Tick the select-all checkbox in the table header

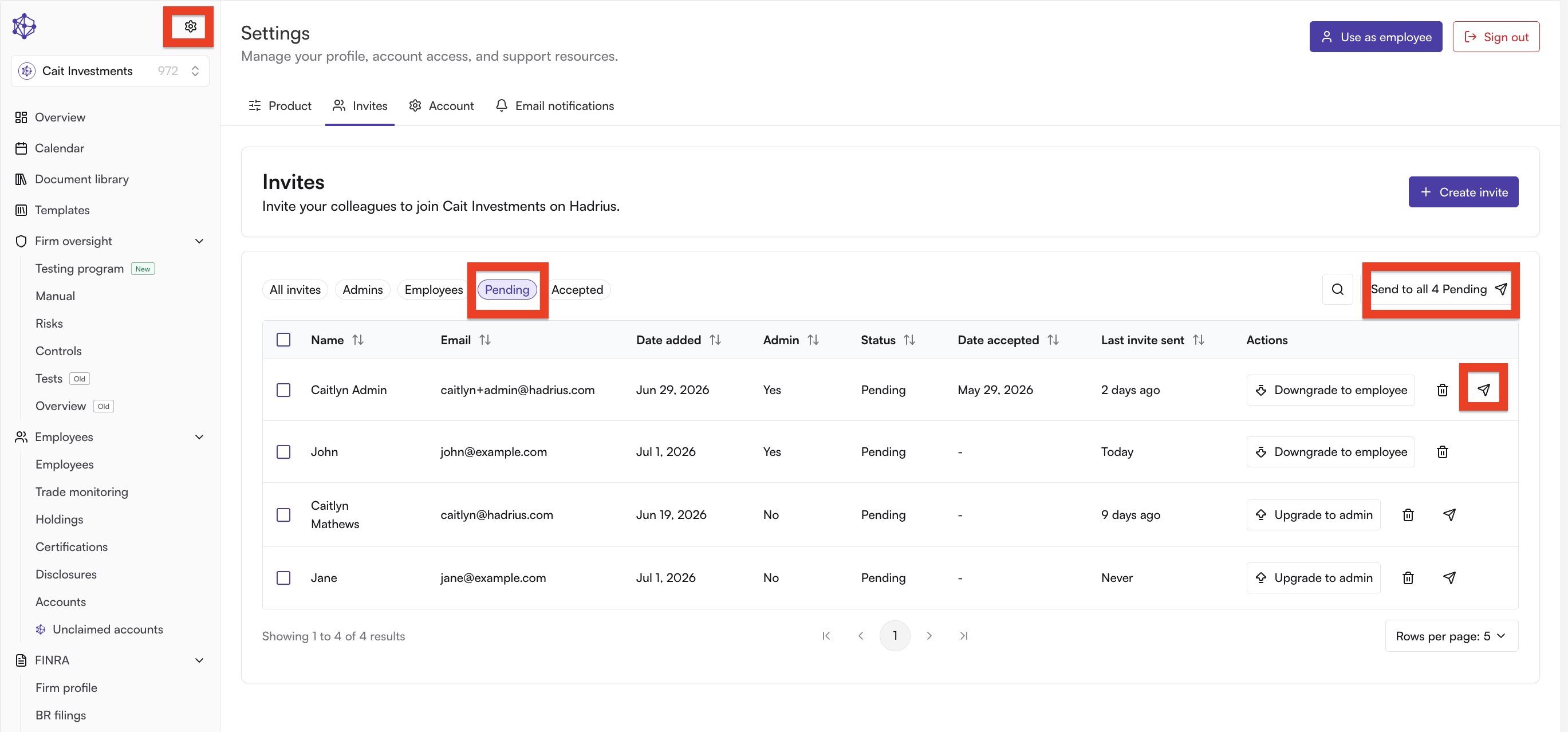click(283, 340)
